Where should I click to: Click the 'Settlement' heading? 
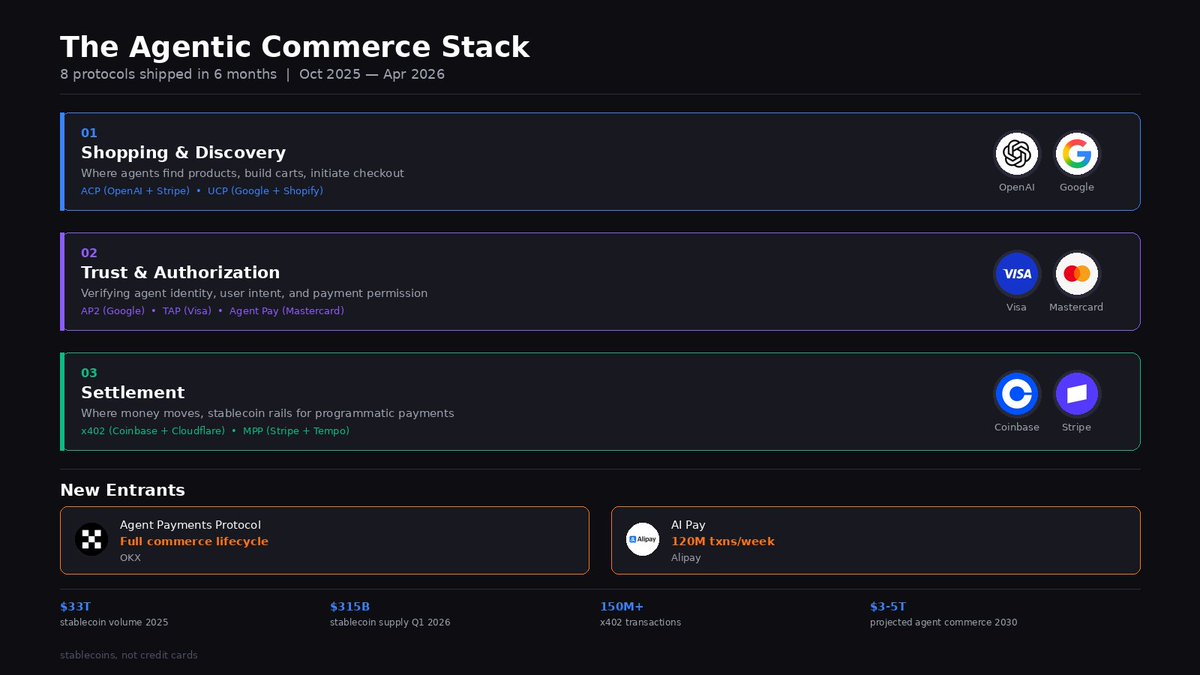(x=133, y=393)
